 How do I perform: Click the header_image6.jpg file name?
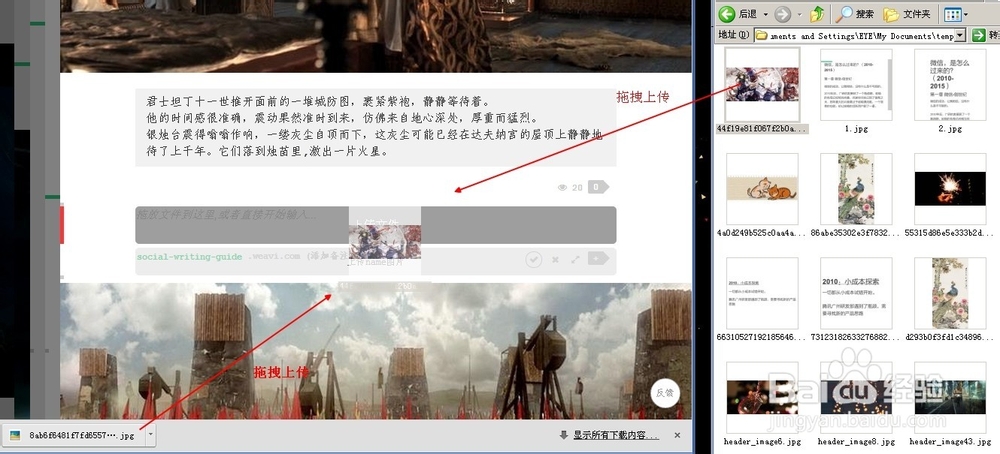pyautogui.click(x=763, y=441)
